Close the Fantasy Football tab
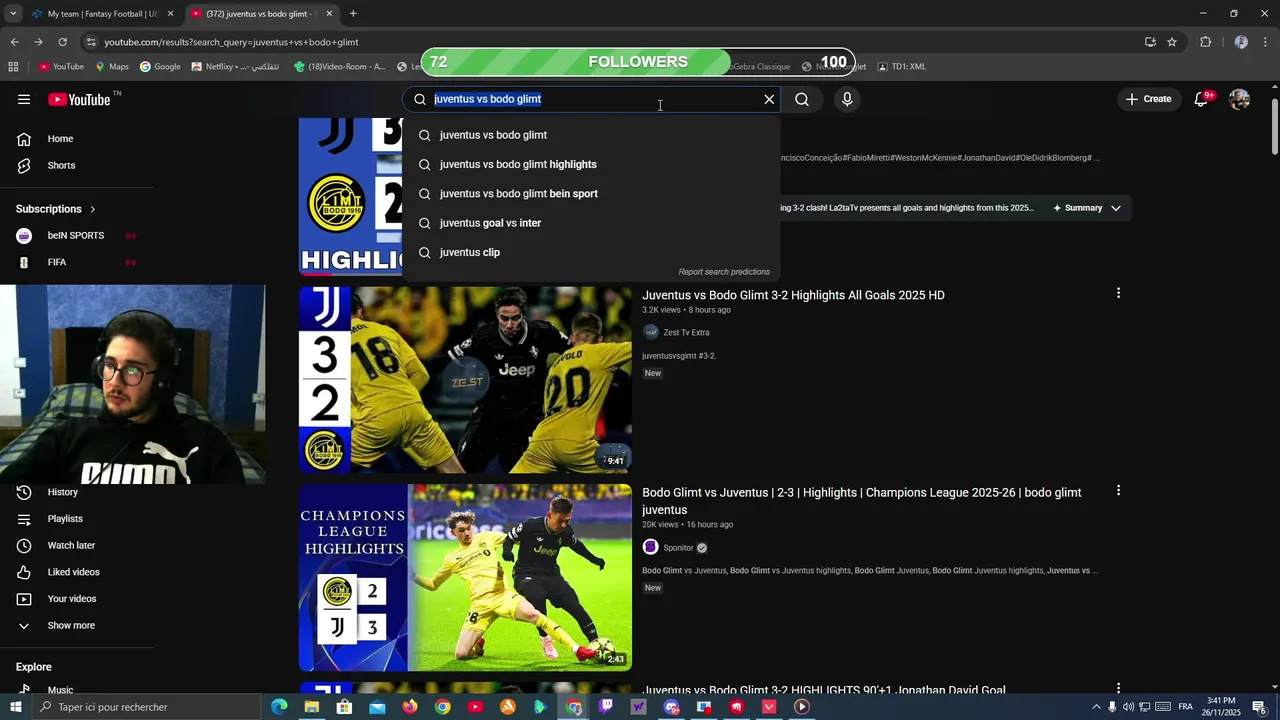Screen dimensions: 1280x720 (170, 14)
